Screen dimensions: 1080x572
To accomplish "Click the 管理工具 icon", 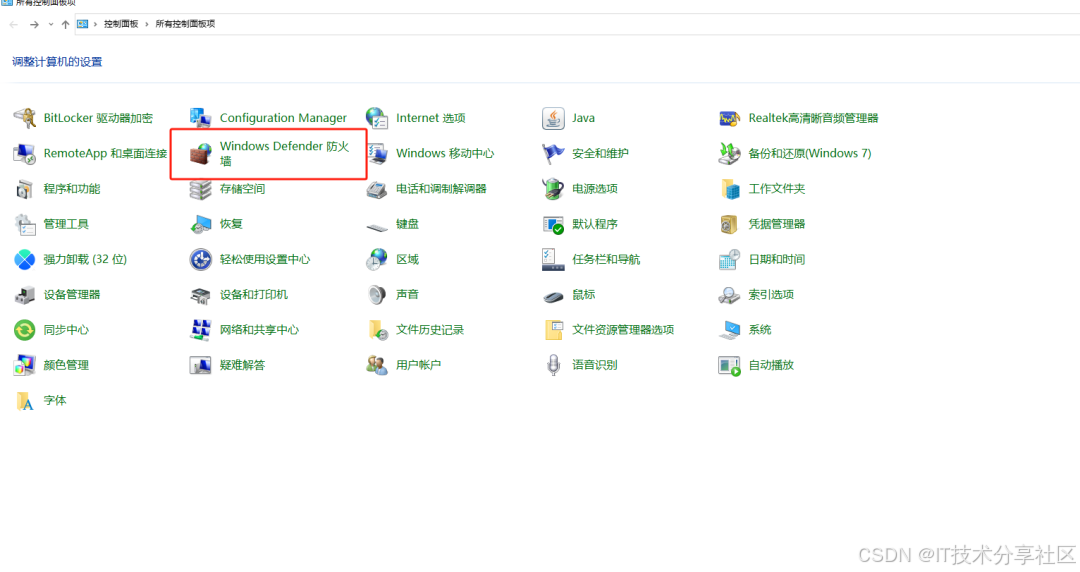I will [x=25, y=224].
